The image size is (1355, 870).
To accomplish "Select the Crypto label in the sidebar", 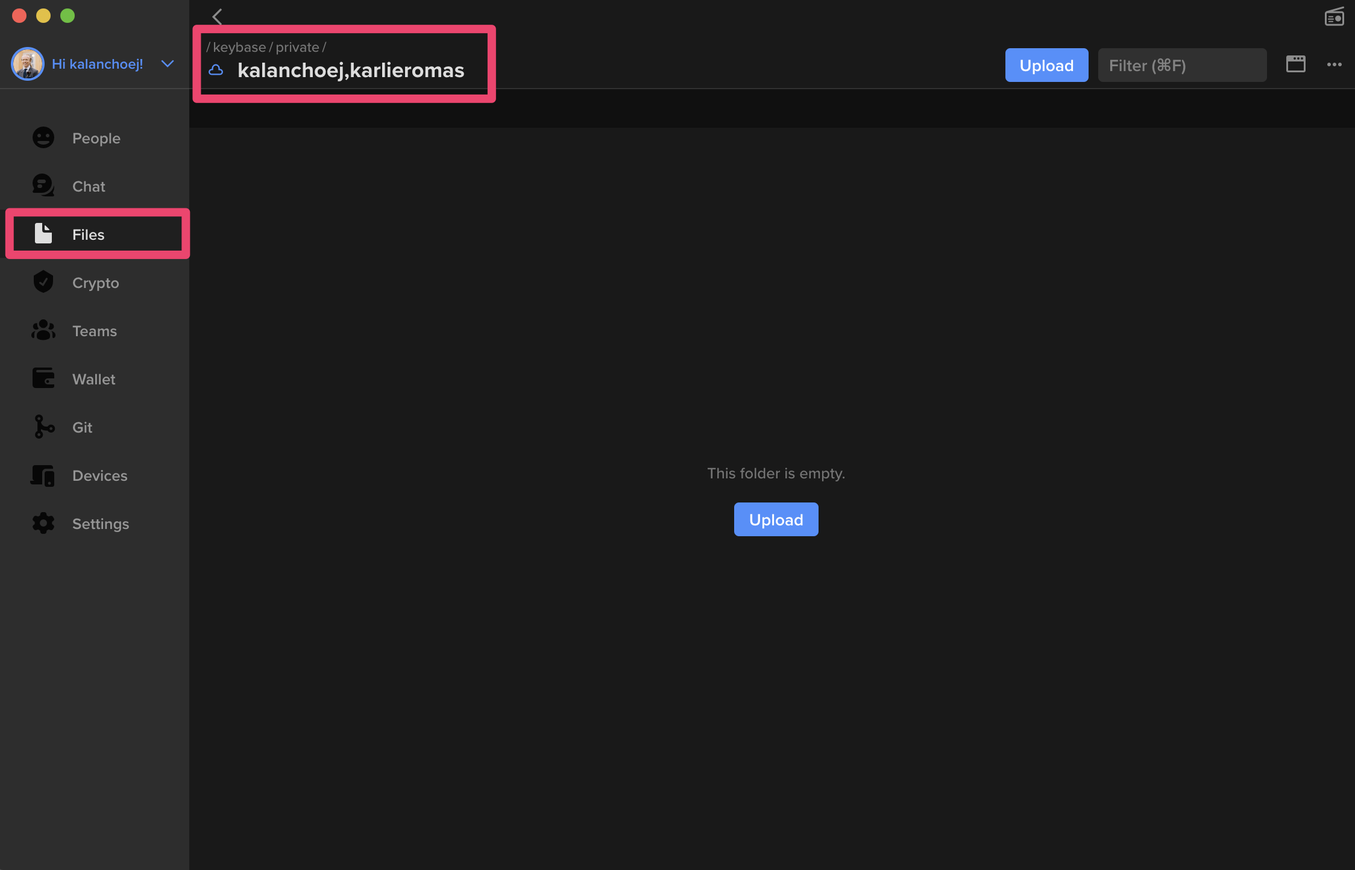I will (95, 282).
